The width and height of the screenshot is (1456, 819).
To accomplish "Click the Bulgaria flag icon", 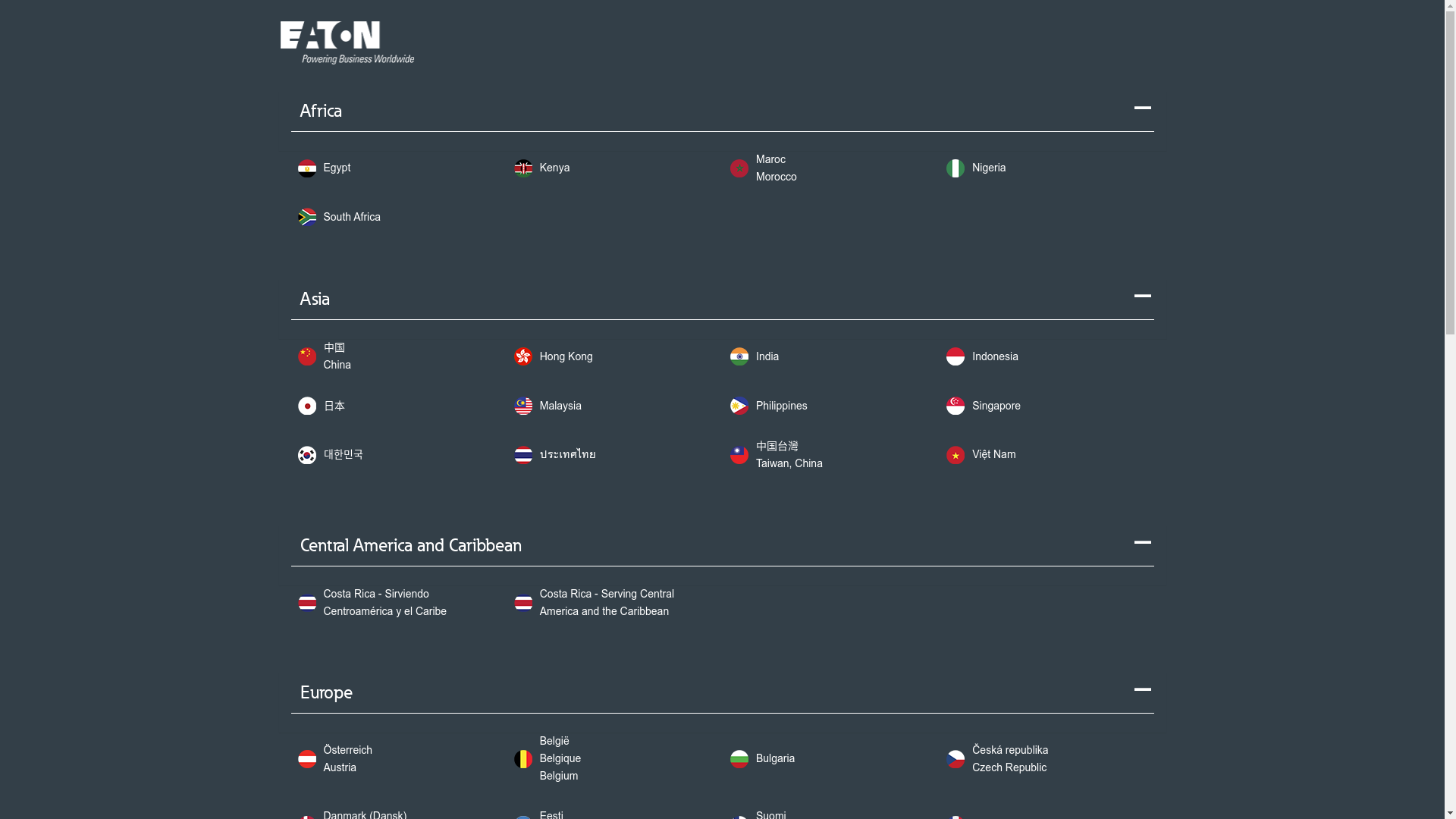I will pyautogui.click(x=739, y=759).
